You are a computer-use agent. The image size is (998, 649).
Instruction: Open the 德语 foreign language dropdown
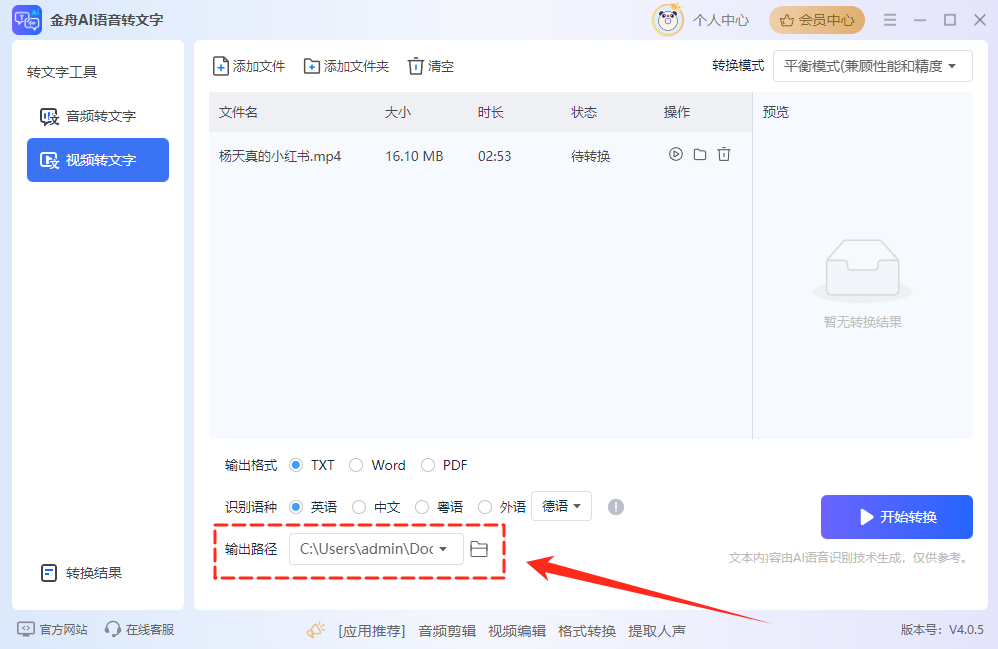pos(561,506)
